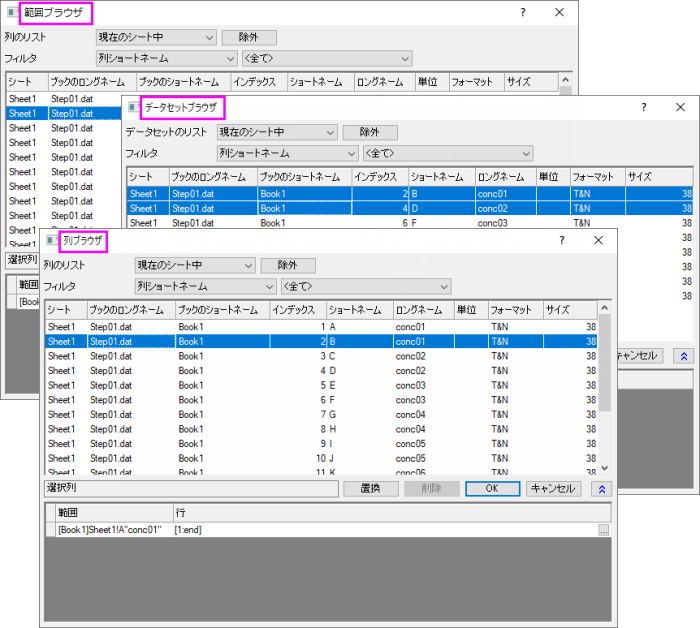Screen dimensions: 700x628
Task: Click 範囲ブラウザ window title icon
Action: (x=13, y=12)
